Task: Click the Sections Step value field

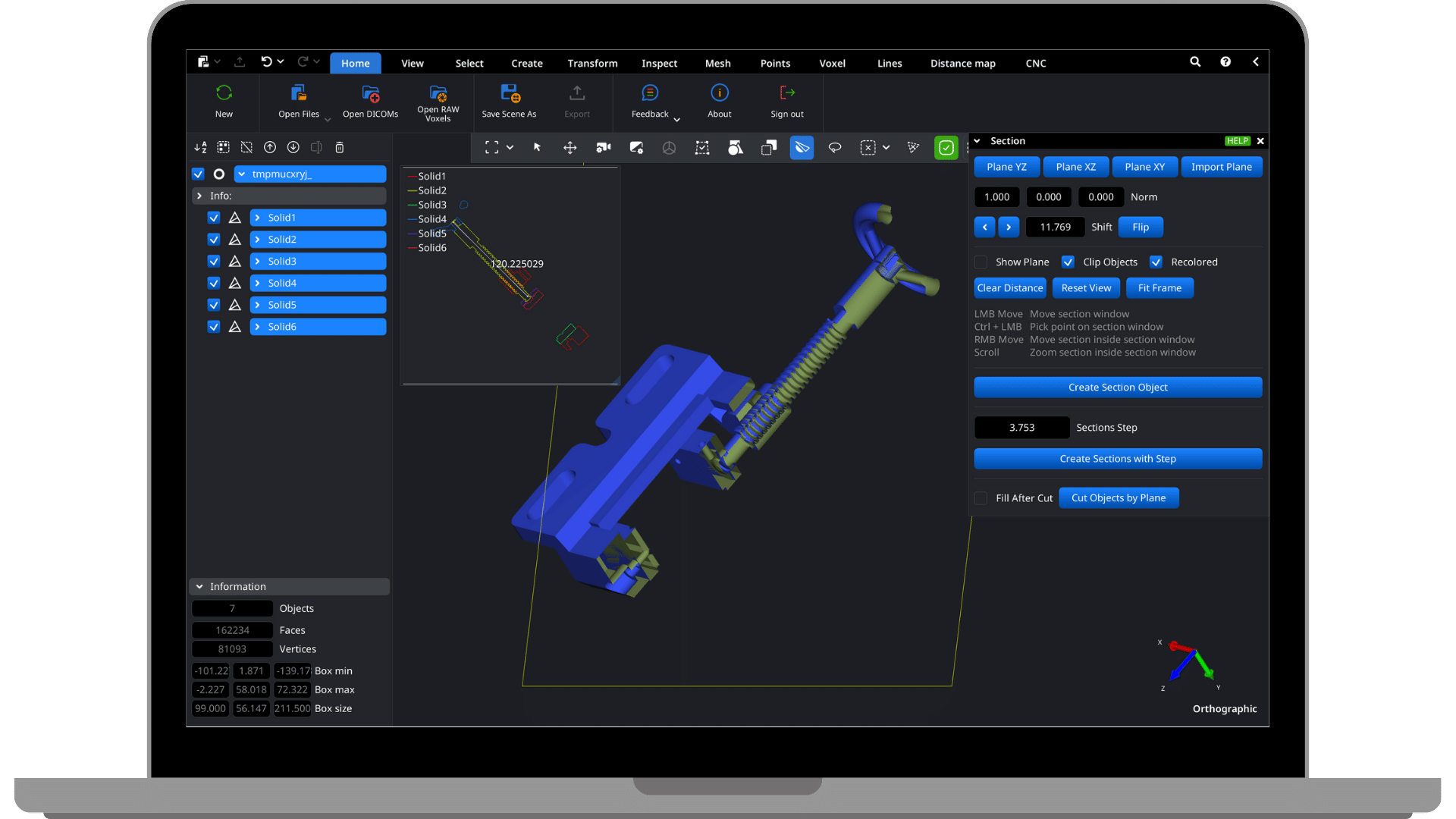Action: click(1021, 428)
